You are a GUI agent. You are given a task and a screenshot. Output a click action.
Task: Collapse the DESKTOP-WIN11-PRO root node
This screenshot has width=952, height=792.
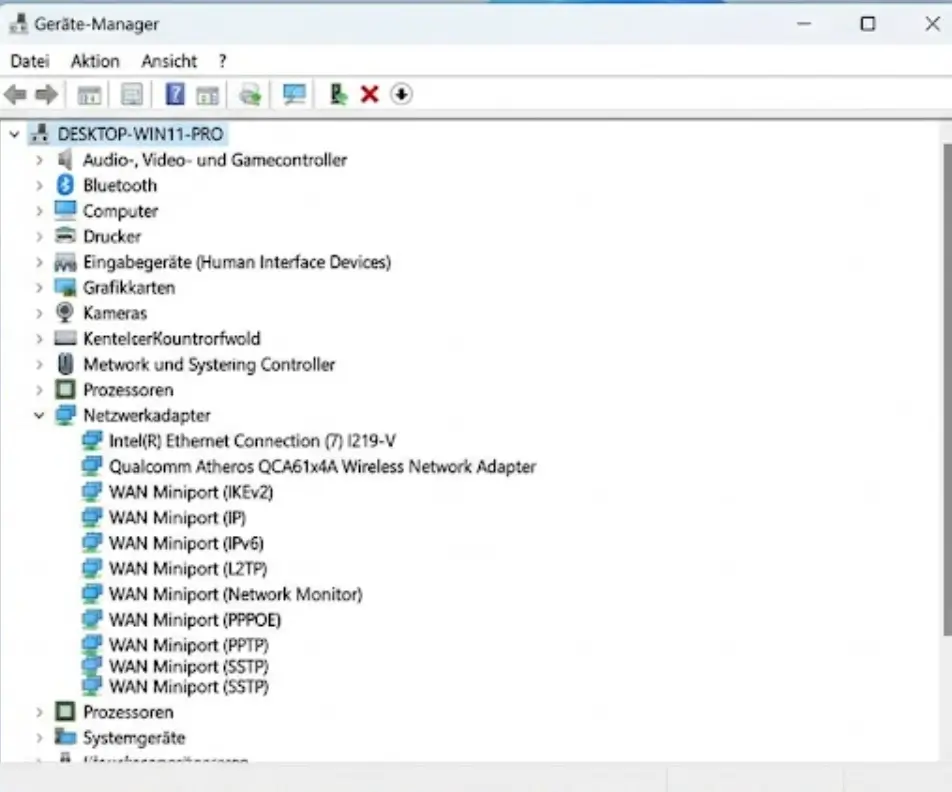(x=15, y=134)
